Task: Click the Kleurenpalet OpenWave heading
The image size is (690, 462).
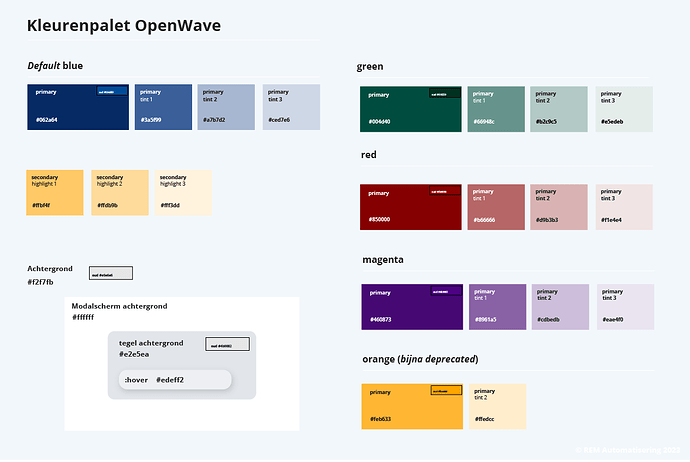Action: [x=124, y=25]
